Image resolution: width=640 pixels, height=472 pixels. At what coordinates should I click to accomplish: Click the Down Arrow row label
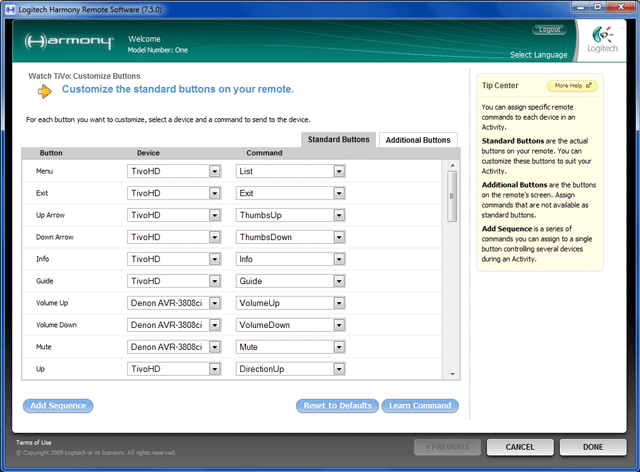[55, 237]
